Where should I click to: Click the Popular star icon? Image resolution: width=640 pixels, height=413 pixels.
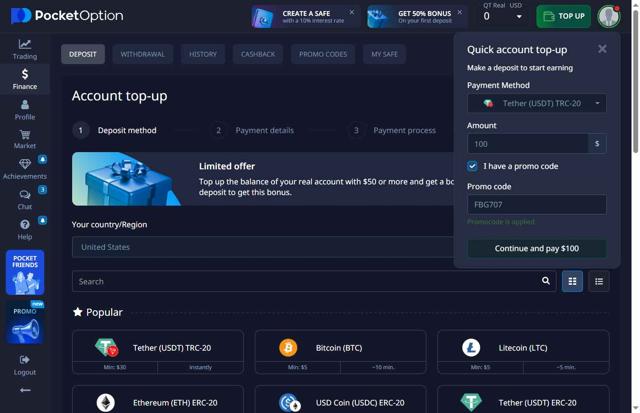78,312
